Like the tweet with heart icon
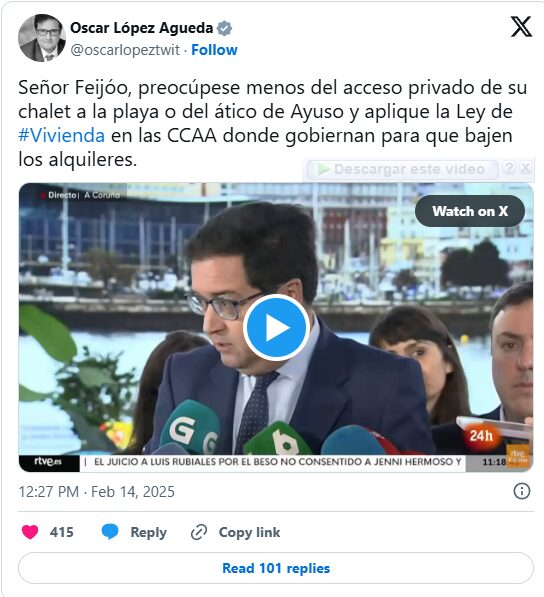The height and width of the screenshot is (597, 544). coord(30,532)
